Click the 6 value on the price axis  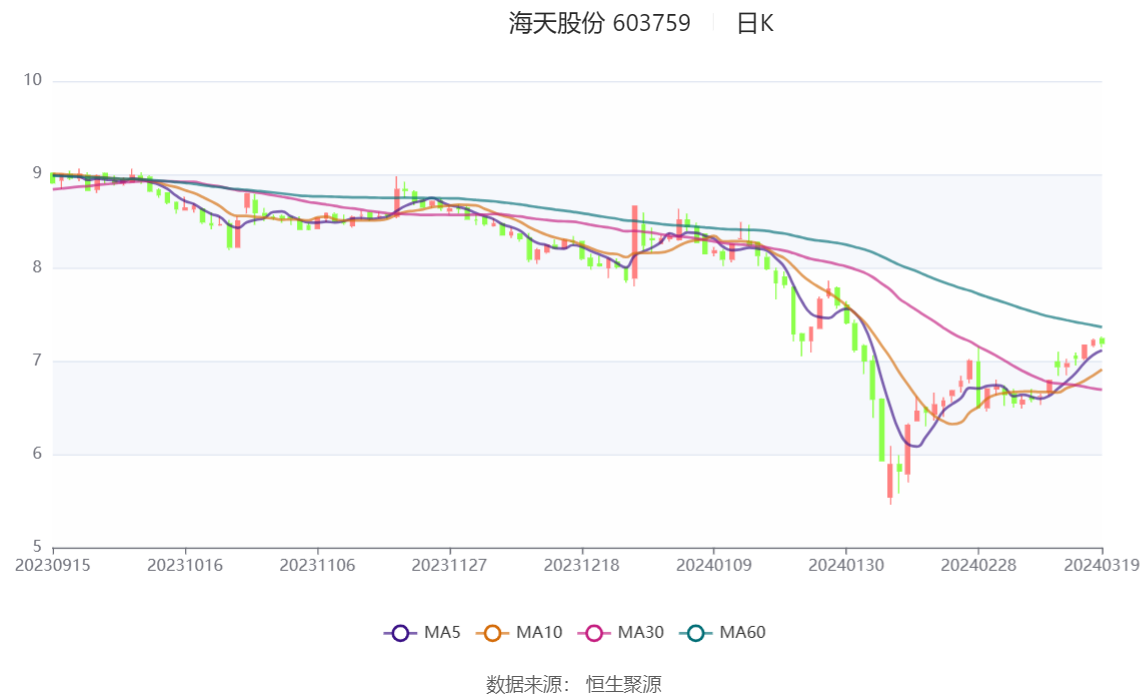click(37, 454)
